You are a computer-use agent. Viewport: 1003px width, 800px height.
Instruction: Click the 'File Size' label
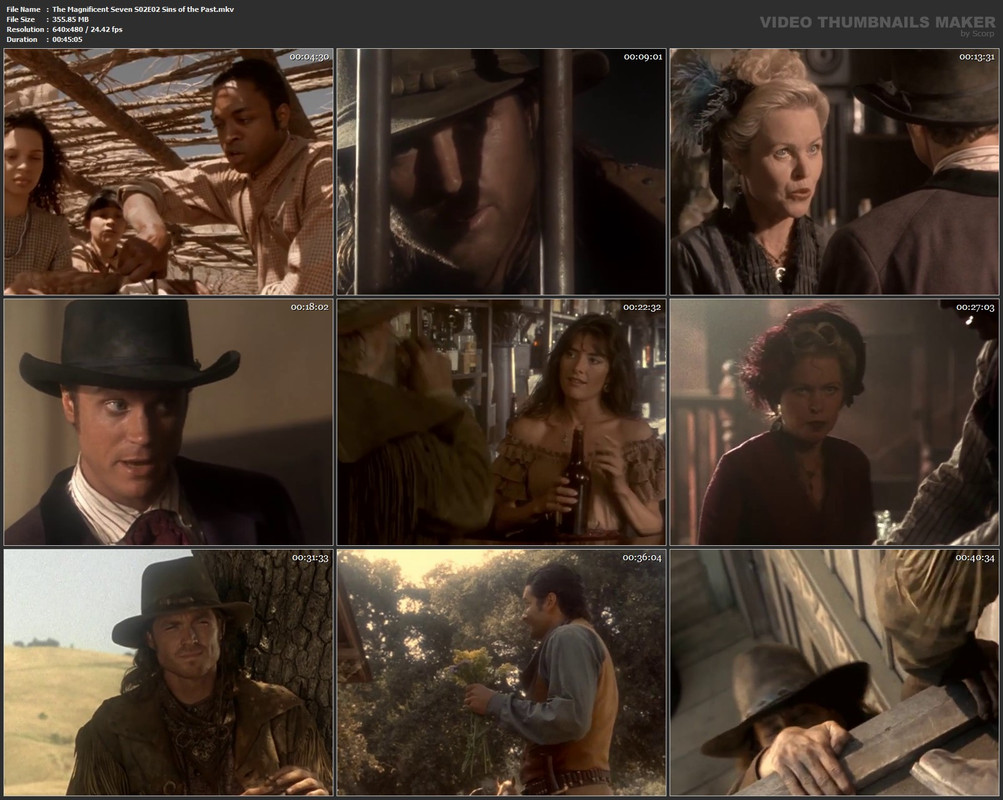point(20,19)
